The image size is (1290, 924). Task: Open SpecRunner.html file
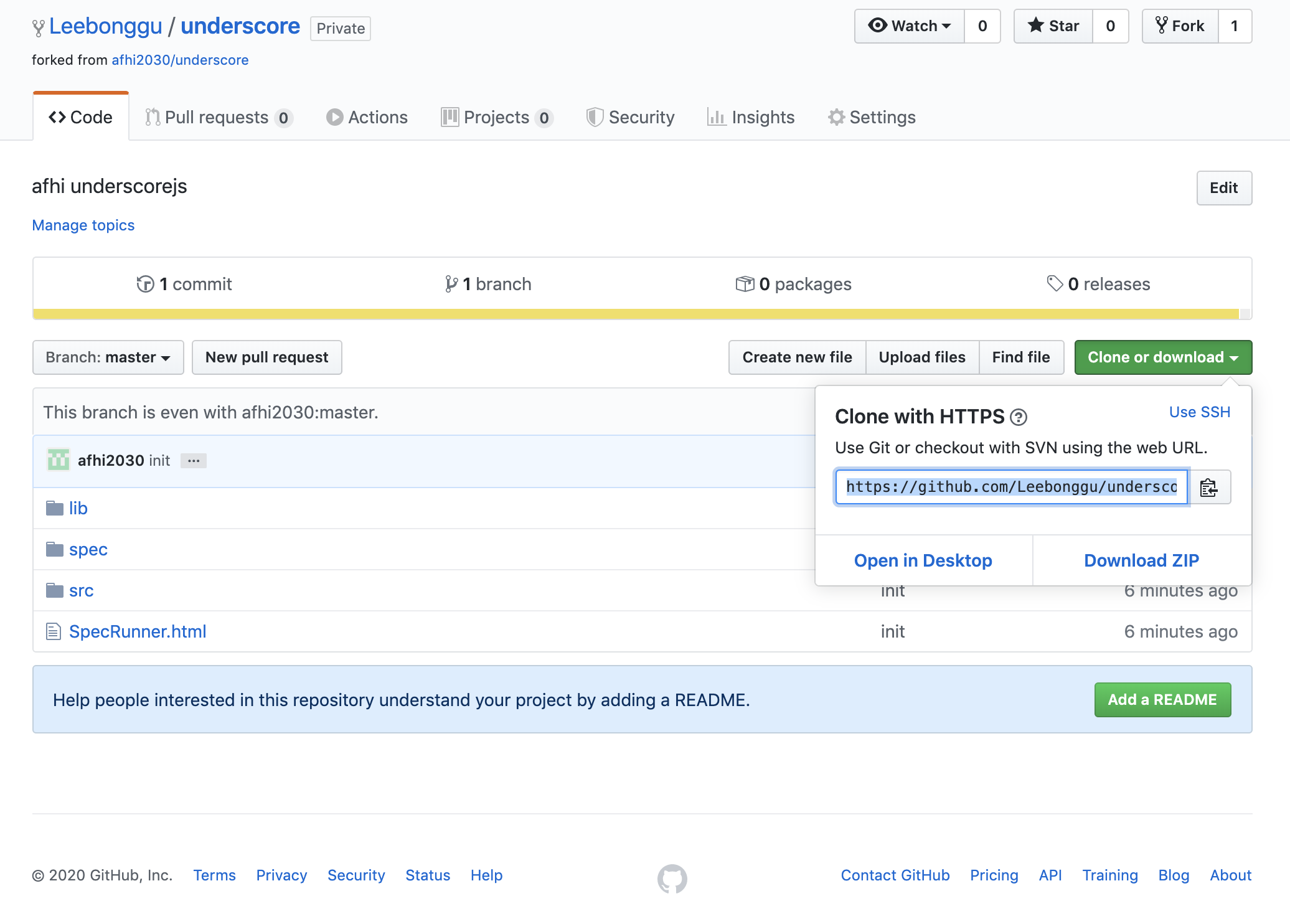click(138, 631)
